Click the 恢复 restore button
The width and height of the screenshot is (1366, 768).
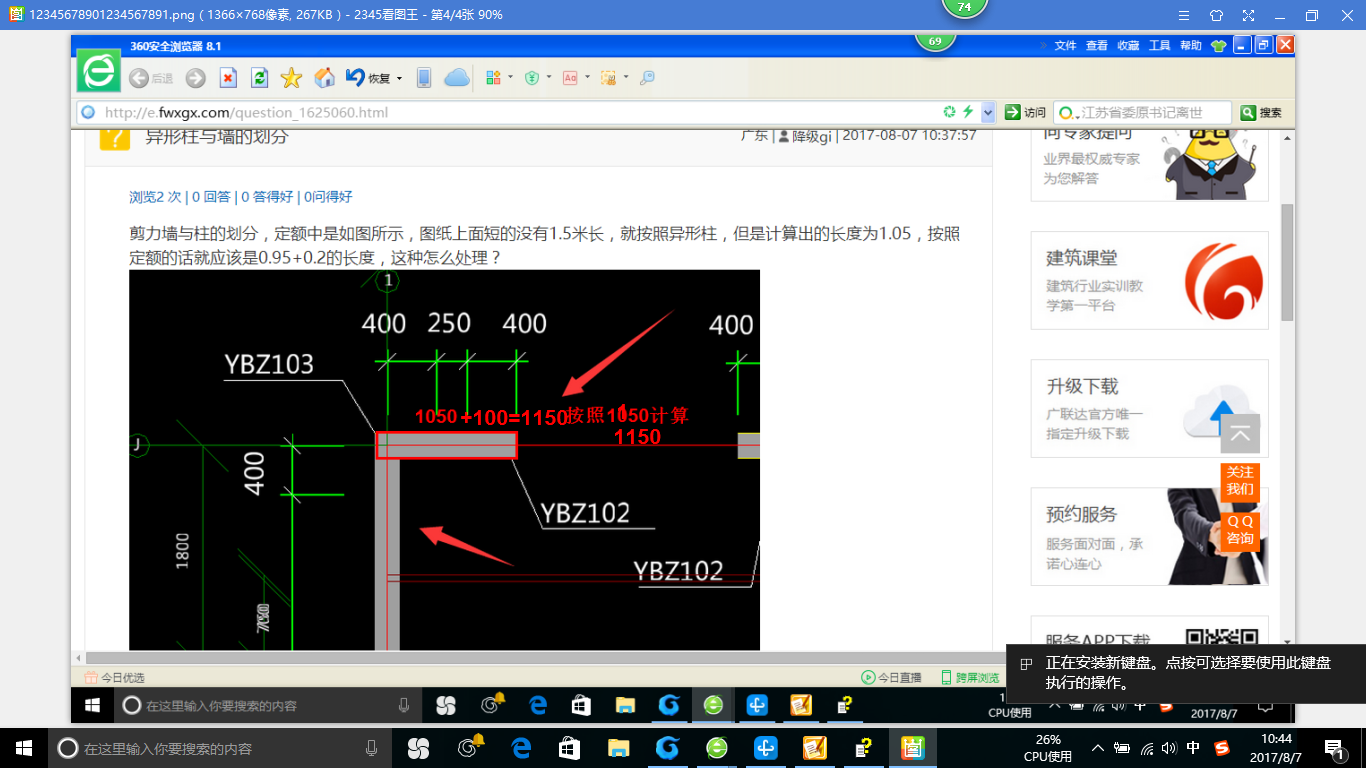point(367,78)
